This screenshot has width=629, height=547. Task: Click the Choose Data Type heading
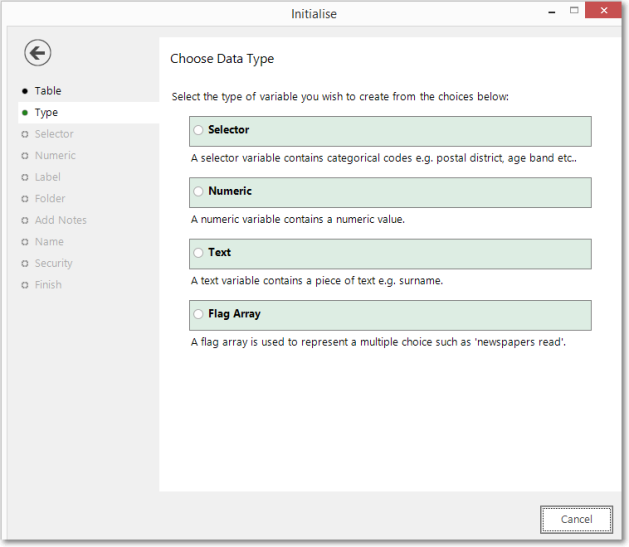click(222, 59)
